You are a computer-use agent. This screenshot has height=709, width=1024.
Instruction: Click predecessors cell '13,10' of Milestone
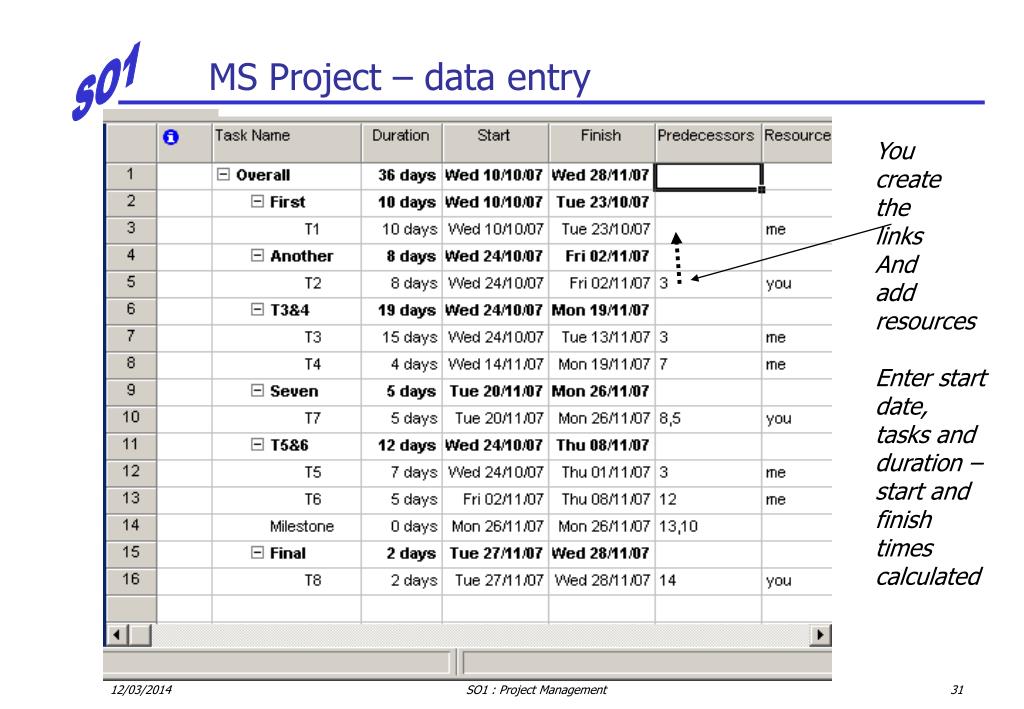tap(708, 526)
